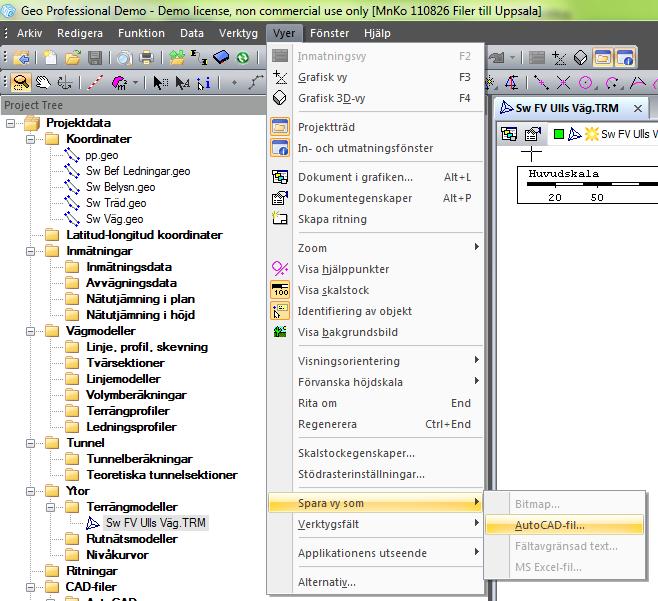Select pp.geo file in project tree
This screenshot has width=658, height=601.
tap(102, 155)
